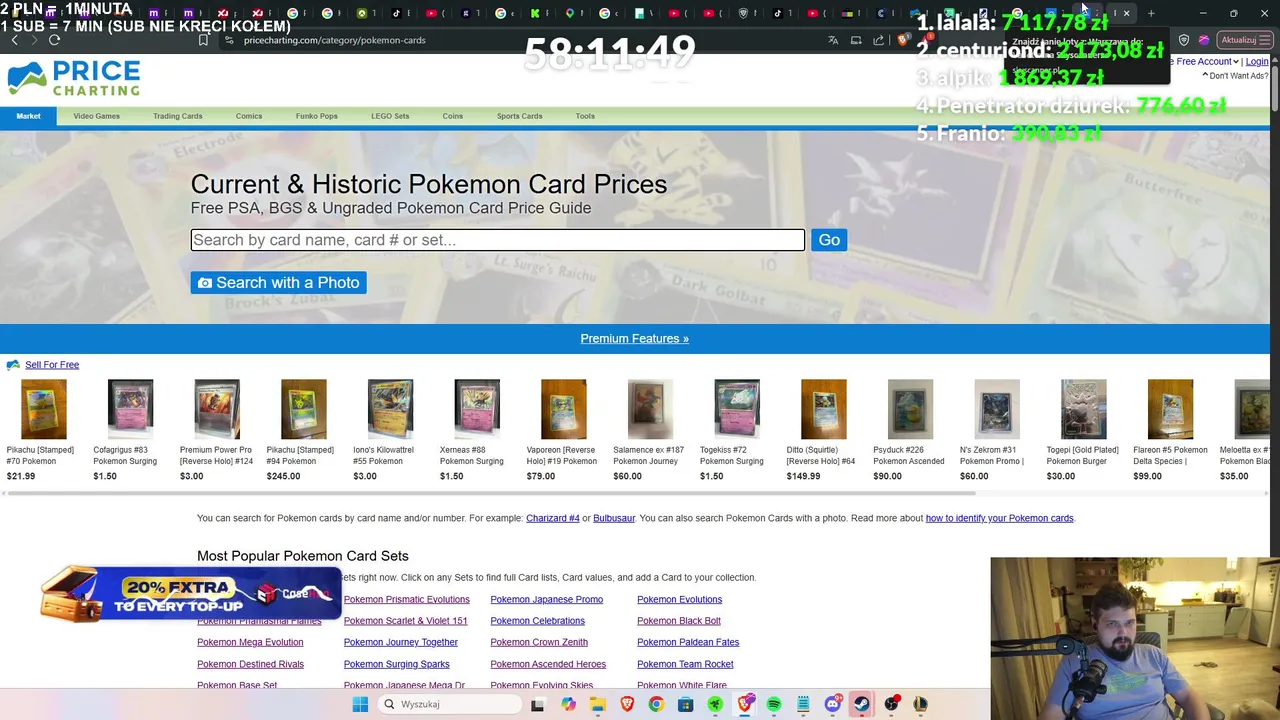The image size is (1280, 720).
Task: Open the Tools menu
Action: (585, 116)
